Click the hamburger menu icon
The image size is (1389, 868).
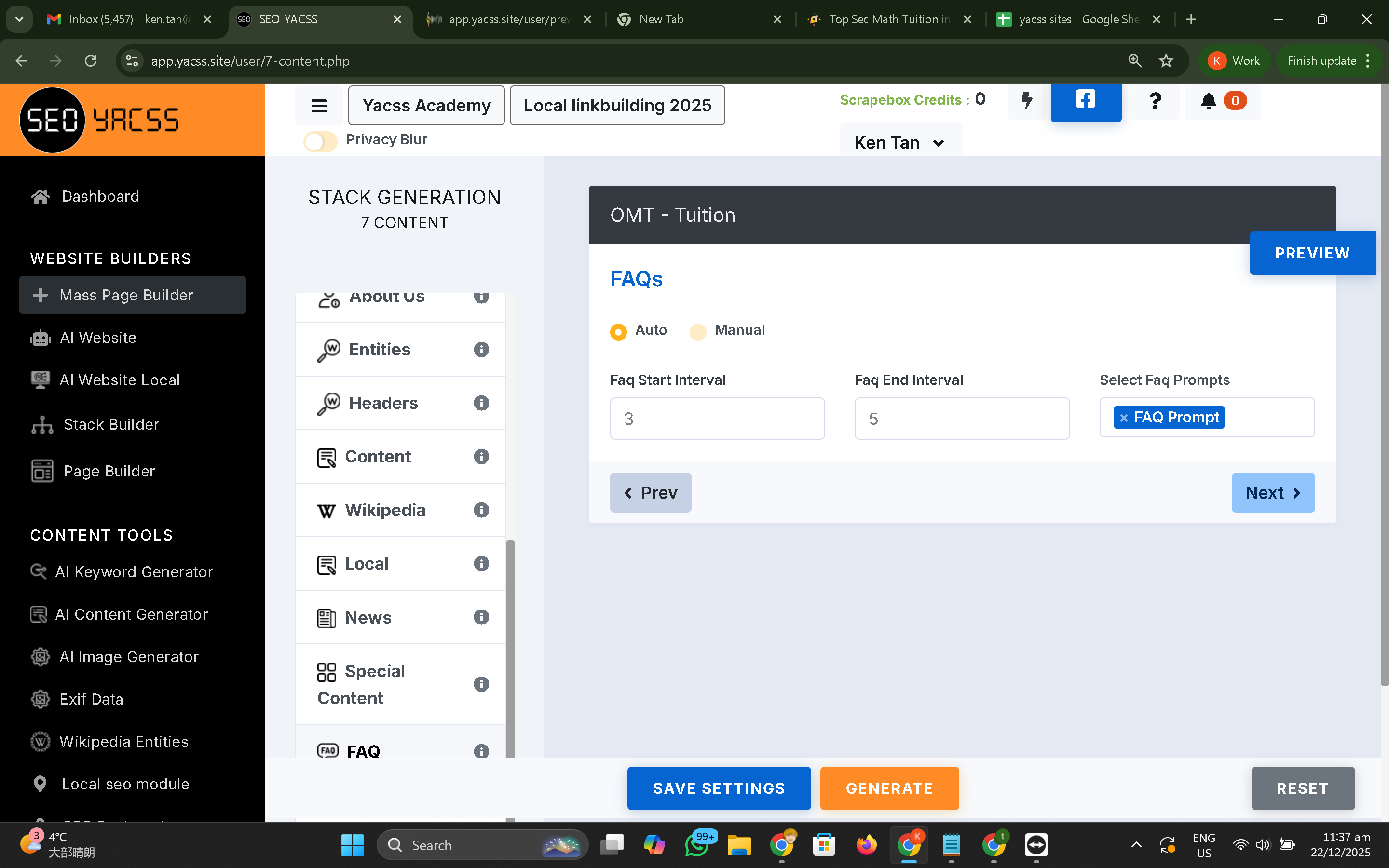(318, 106)
